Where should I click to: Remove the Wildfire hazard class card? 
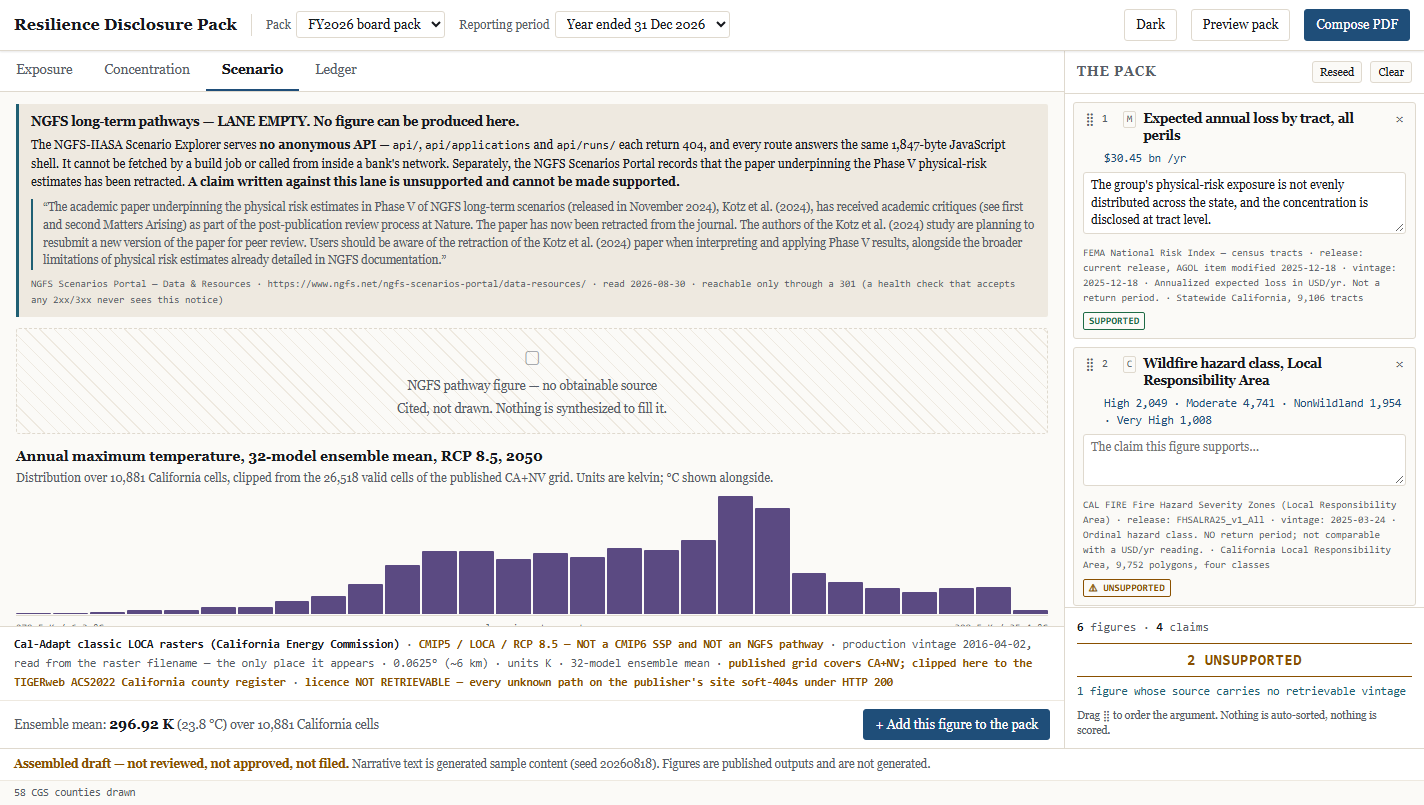pyautogui.click(x=1399, y=364)
